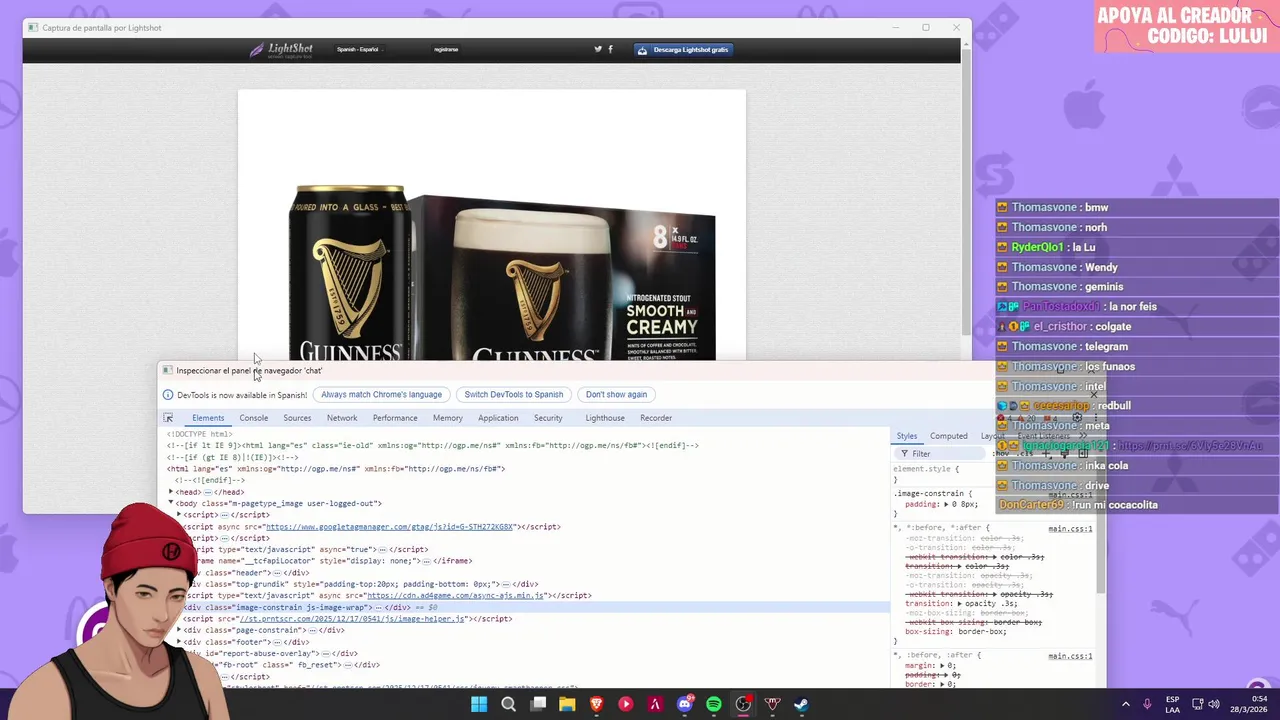Switch to the Console tab
Screen dimensions: 1280x720
[x=253, y=418]
